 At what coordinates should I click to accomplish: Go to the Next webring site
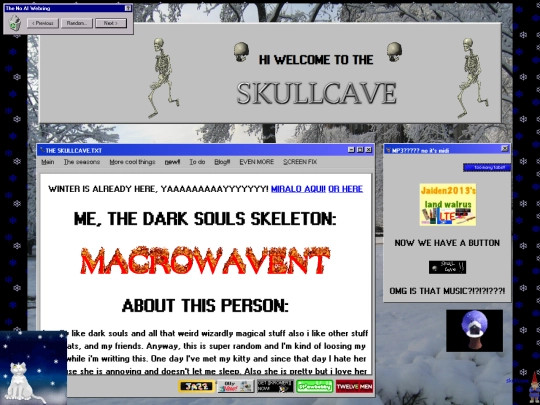tap(111, 23)
